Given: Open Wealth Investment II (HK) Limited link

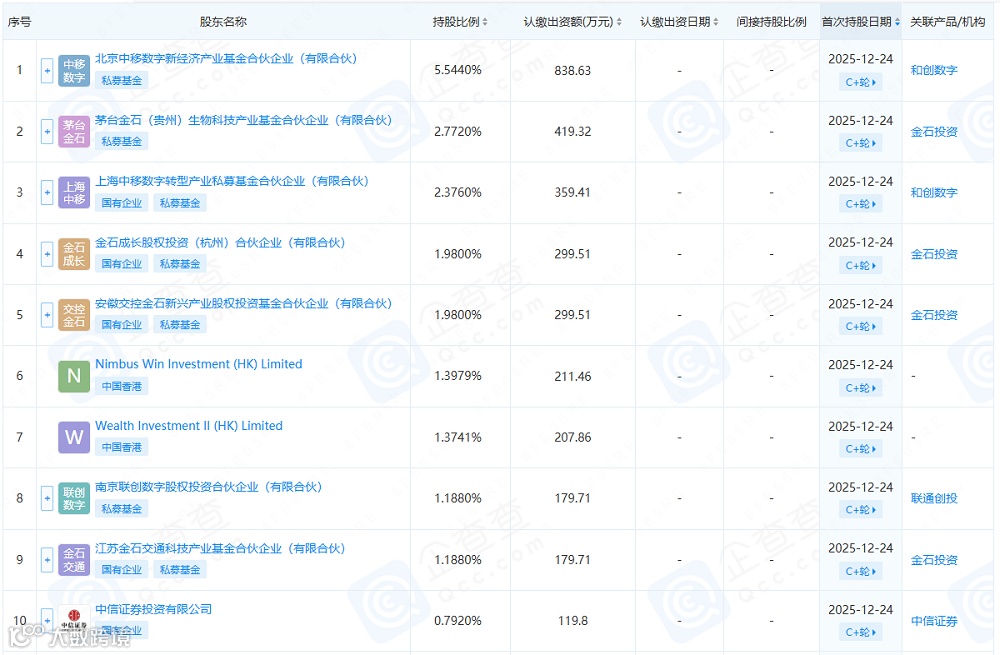Looking at the screenshot, I should (189, 425).
